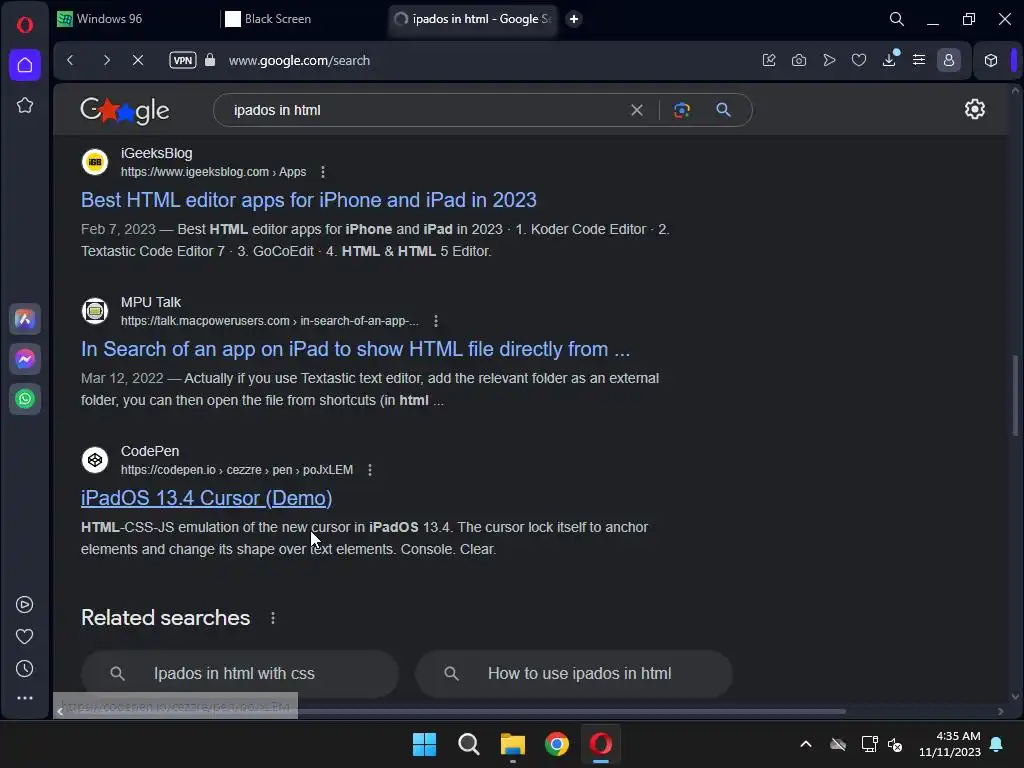Open the Opera home start page icon
1024x768 pixels.
tap(25, 65)
